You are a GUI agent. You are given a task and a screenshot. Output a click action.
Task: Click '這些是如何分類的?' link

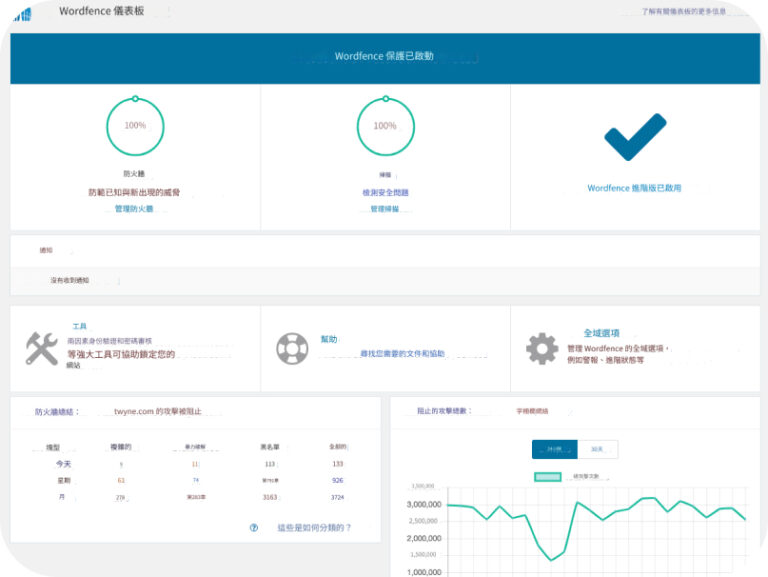click(314, 527)
